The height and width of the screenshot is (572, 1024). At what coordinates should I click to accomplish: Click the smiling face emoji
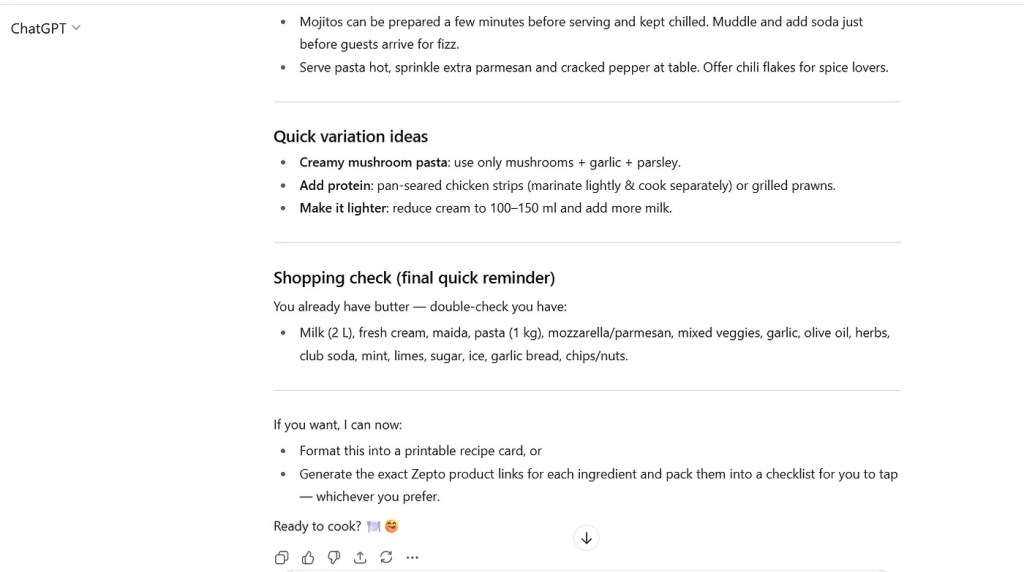391,526
